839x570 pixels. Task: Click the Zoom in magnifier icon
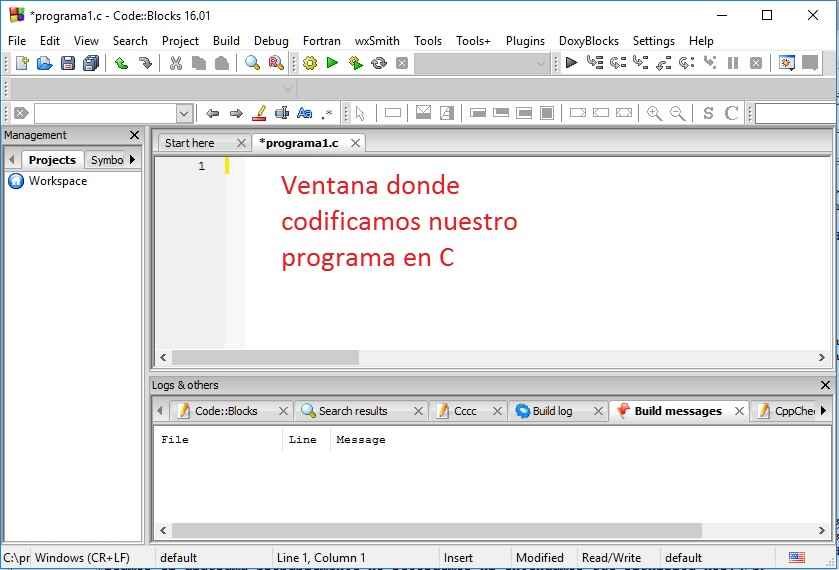pos(654,113)
